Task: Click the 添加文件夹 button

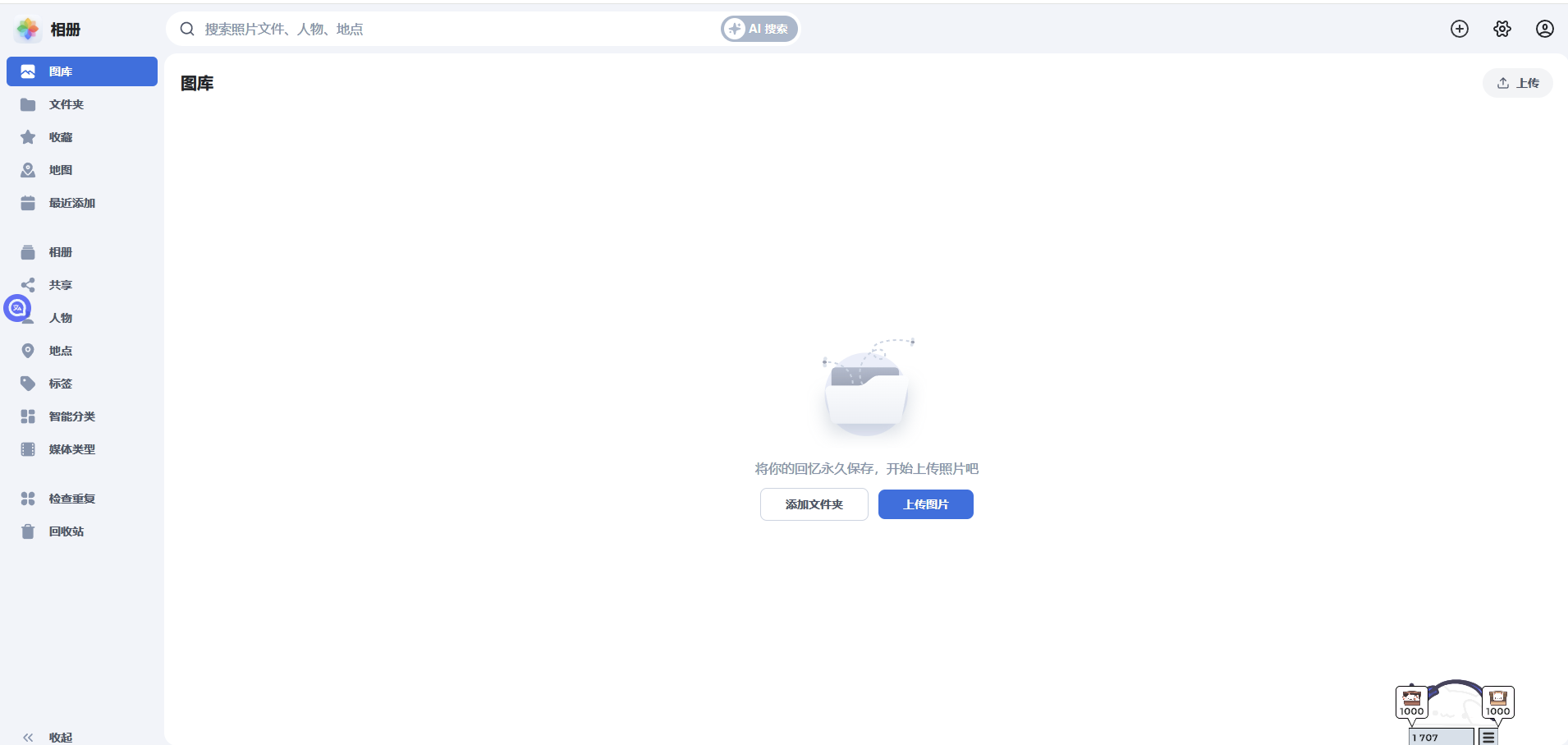Action: click(814, 504)
